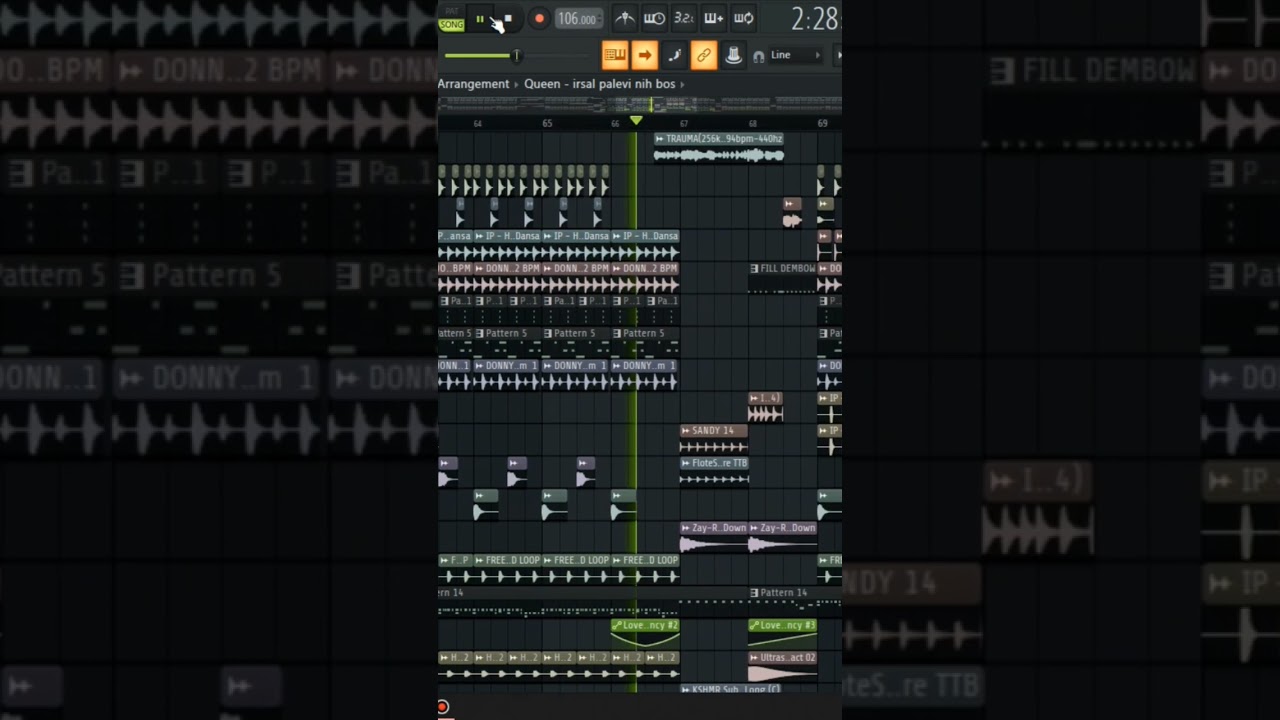Click the multilink to controllers knob icon
1280x720 pixels.
(x=734, y=55)
